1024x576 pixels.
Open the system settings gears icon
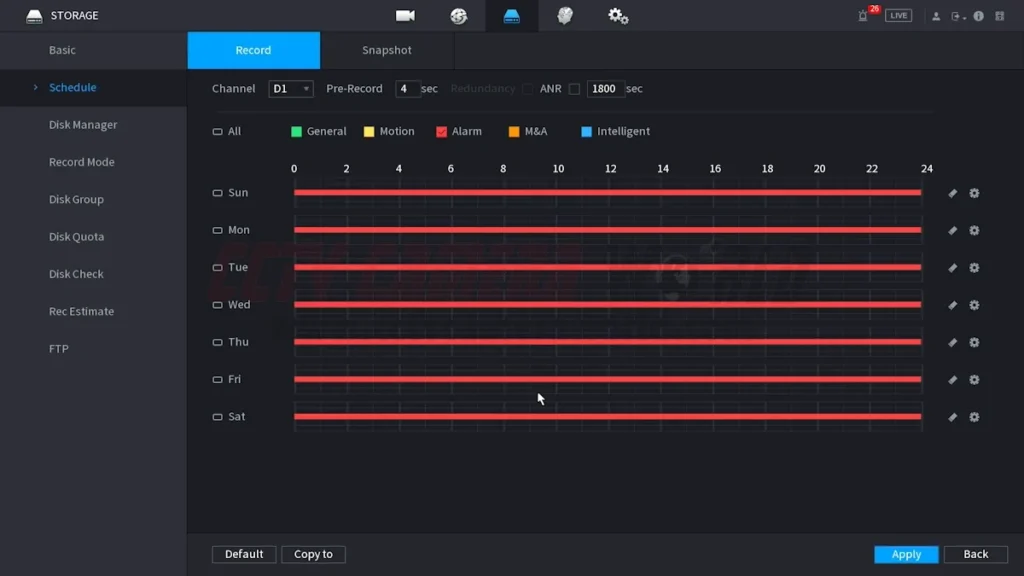click(618, 16)
